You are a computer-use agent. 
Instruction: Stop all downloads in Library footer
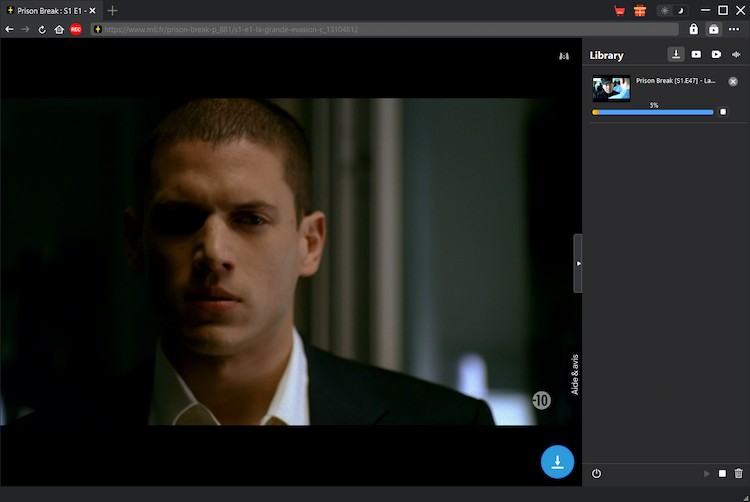coord(722,473)
